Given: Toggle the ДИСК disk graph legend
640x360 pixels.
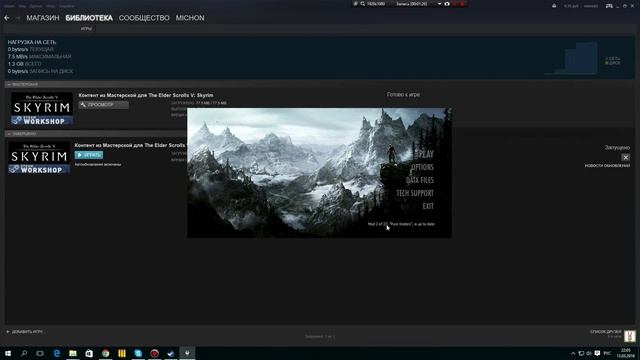Looking at the screenshot, I should tap(613, 63).
